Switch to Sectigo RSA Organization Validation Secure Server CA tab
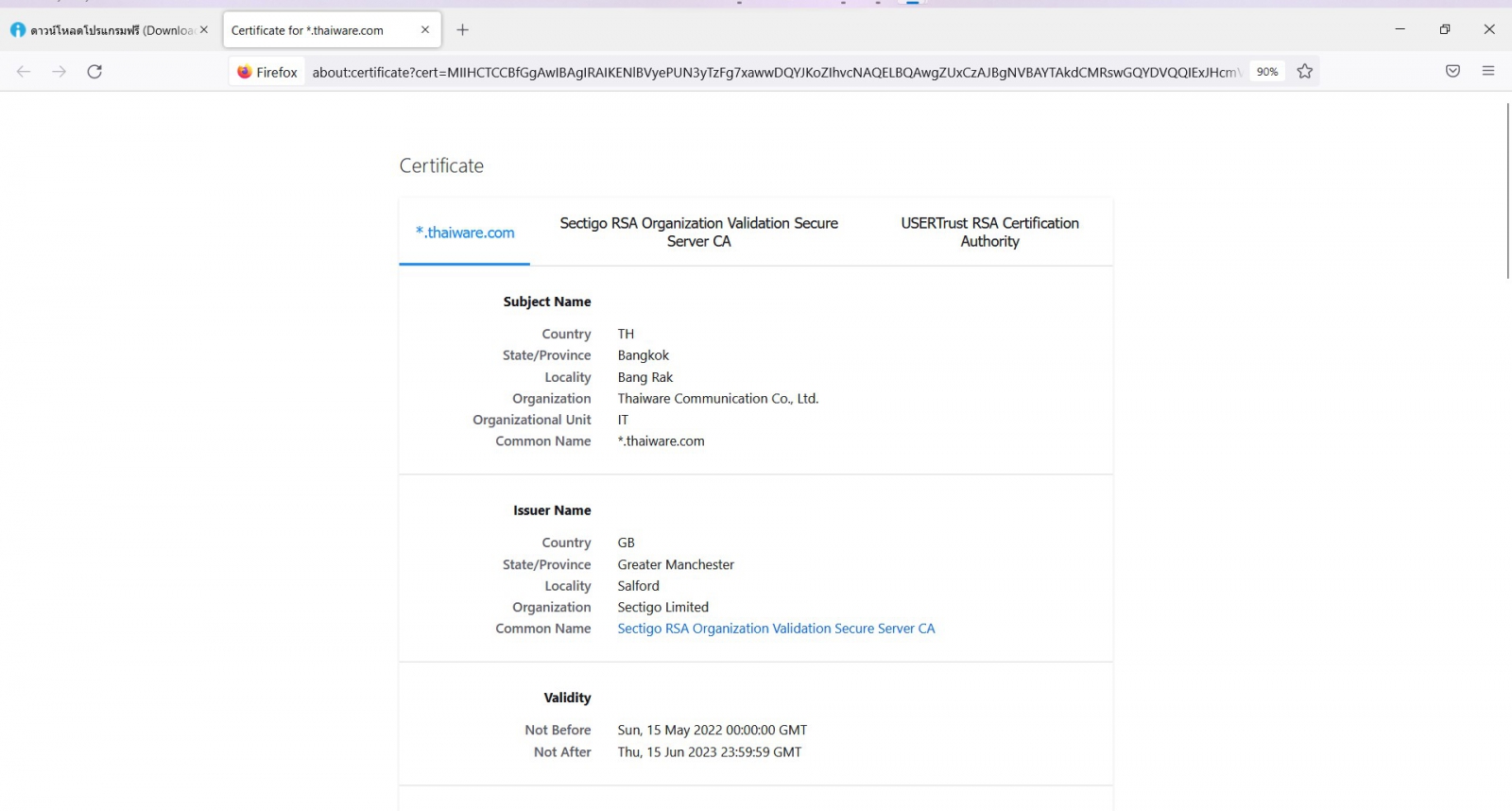The height and width of the screenshot is (811, 1512). click(699, 233)
